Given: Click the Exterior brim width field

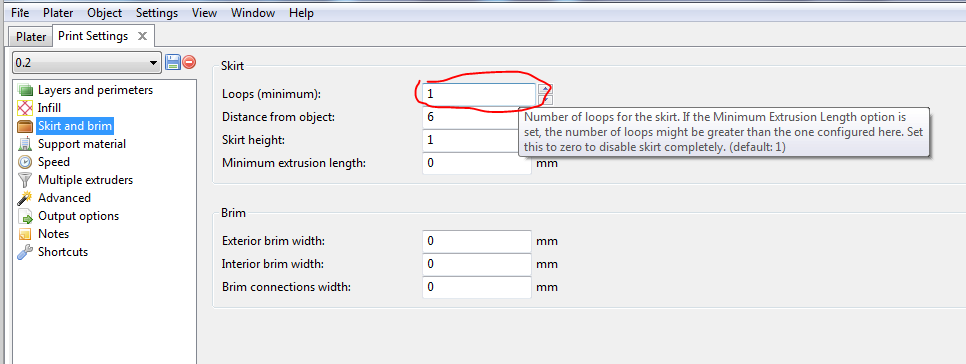Looking at the screenshot, I should pyautogui.click(x=477, y=241).
